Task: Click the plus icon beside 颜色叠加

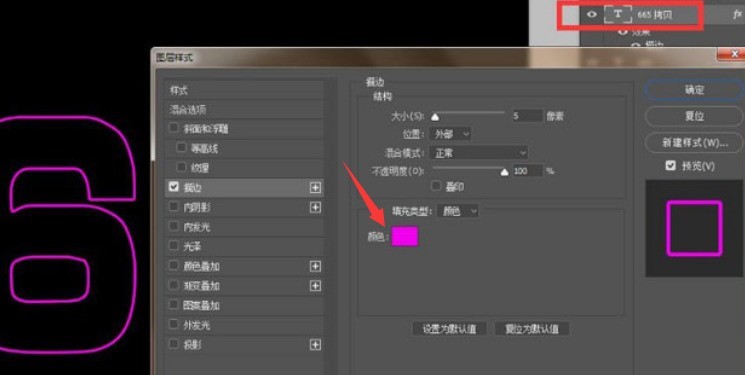Action: [x=315, y=266]
